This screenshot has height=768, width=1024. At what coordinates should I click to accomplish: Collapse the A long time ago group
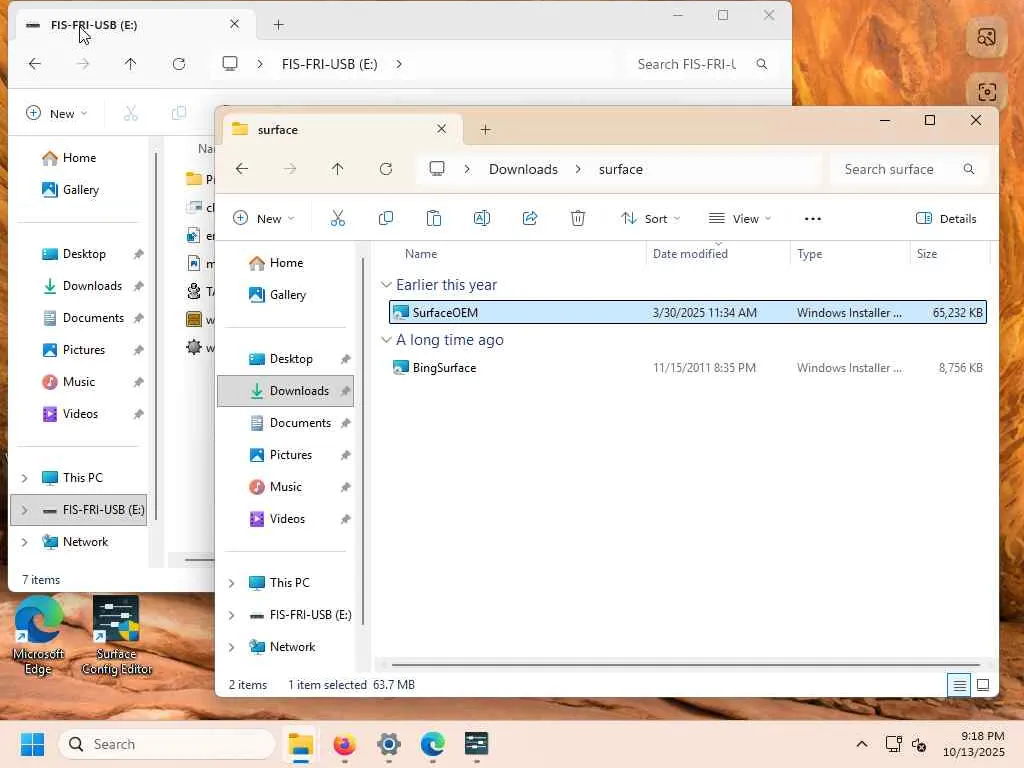[x=386, y=340]
